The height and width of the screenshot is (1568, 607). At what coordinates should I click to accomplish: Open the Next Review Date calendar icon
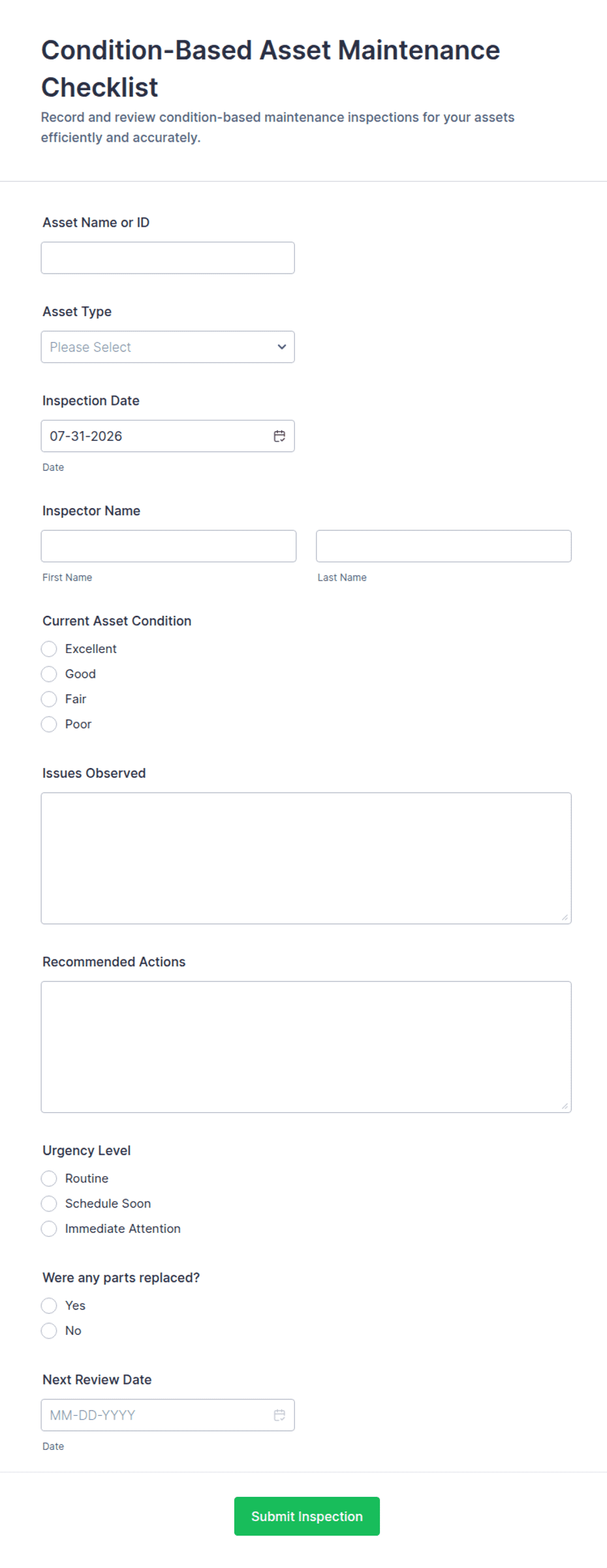coord(279,1415)
